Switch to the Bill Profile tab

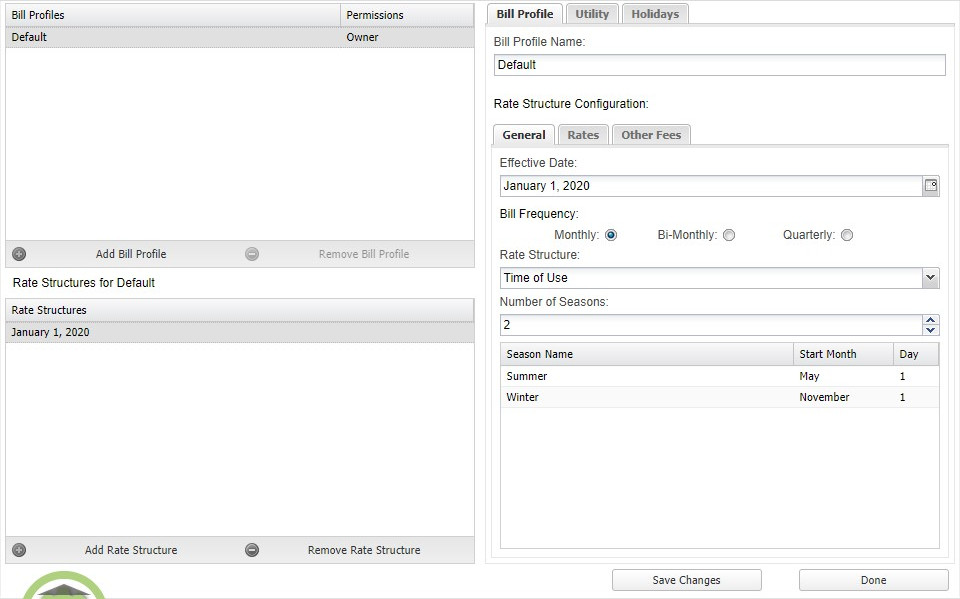(x=525, y=13)
